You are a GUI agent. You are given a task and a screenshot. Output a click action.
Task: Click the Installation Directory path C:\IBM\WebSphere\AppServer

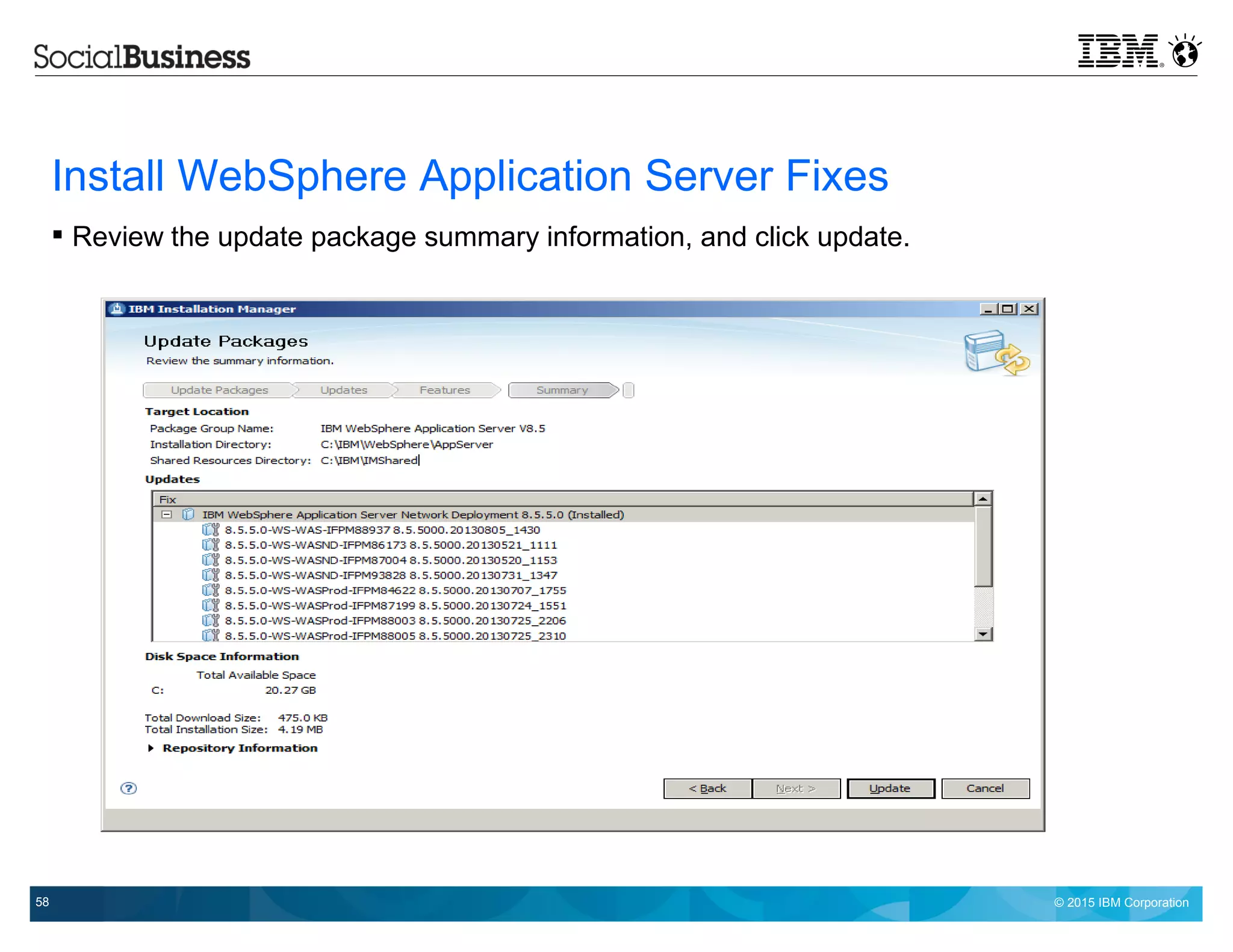[406, 444]
